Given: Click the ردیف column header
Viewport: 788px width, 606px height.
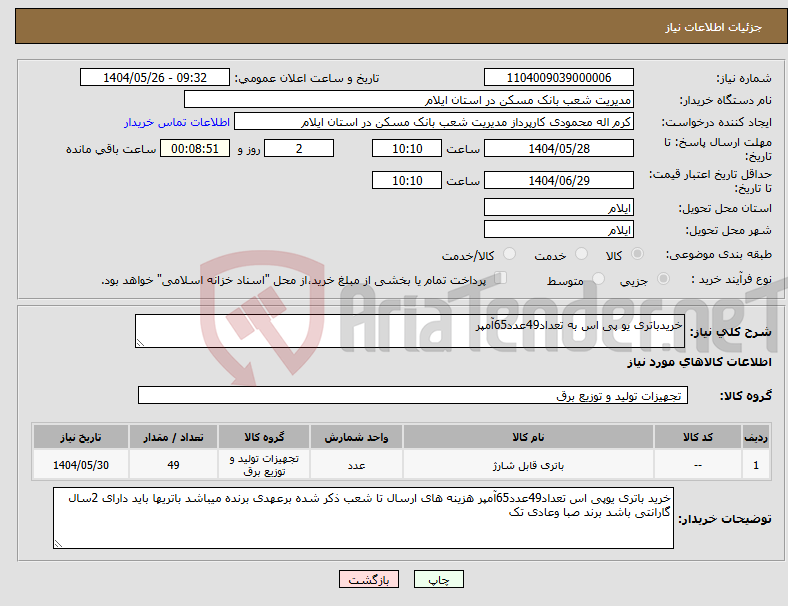Looking at the screenshot, I should click(755, 437).
